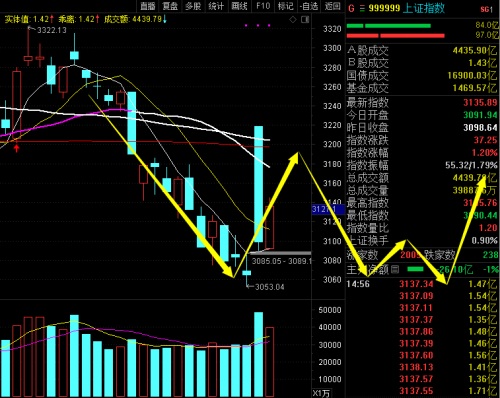Click the X1万 volume unit selector

click(x=321, y=393)
